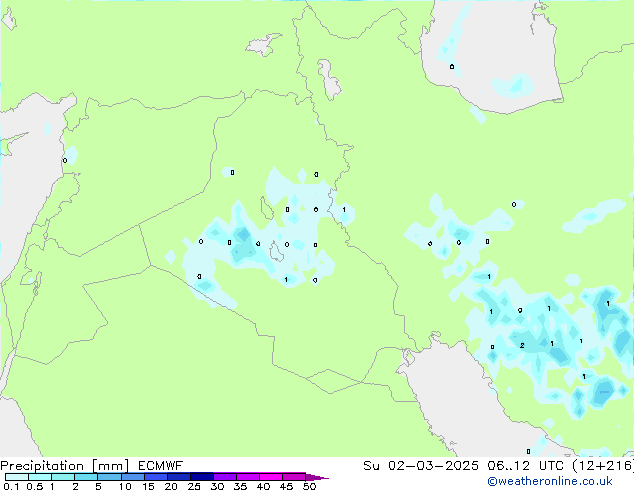Click the '0.1' legend scale label
The width and height of the screenshot is (634, 490).
(x=11, y=486)
